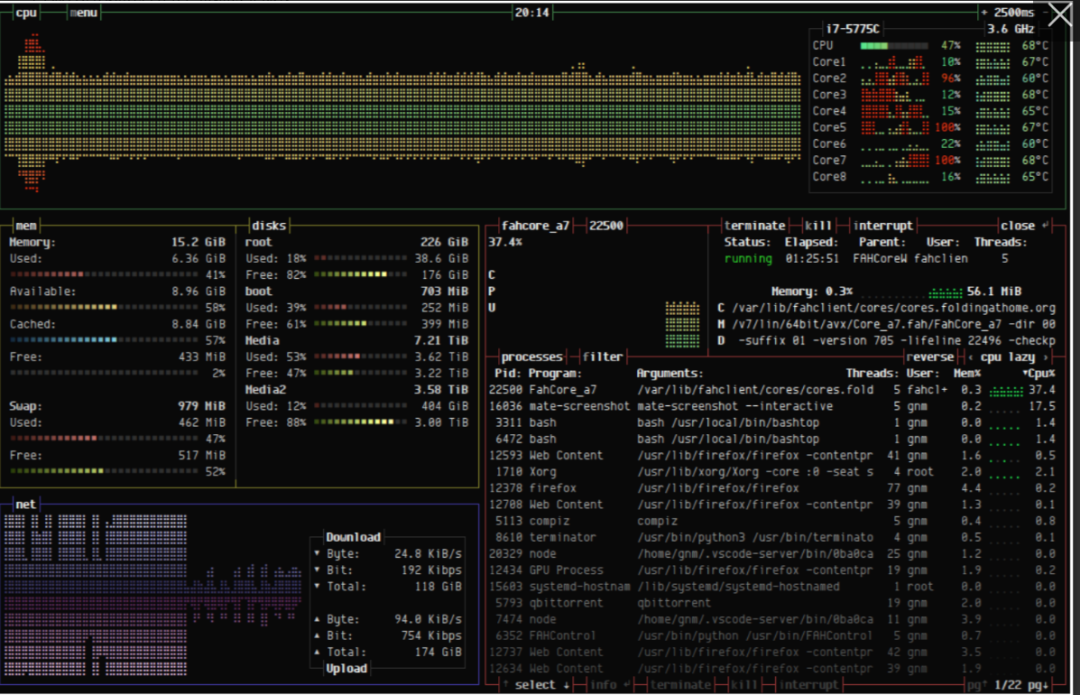Select the Xorg process row
Image resolution: width=1080 pixels, height=695 pixels.
(x=772, y=472)
